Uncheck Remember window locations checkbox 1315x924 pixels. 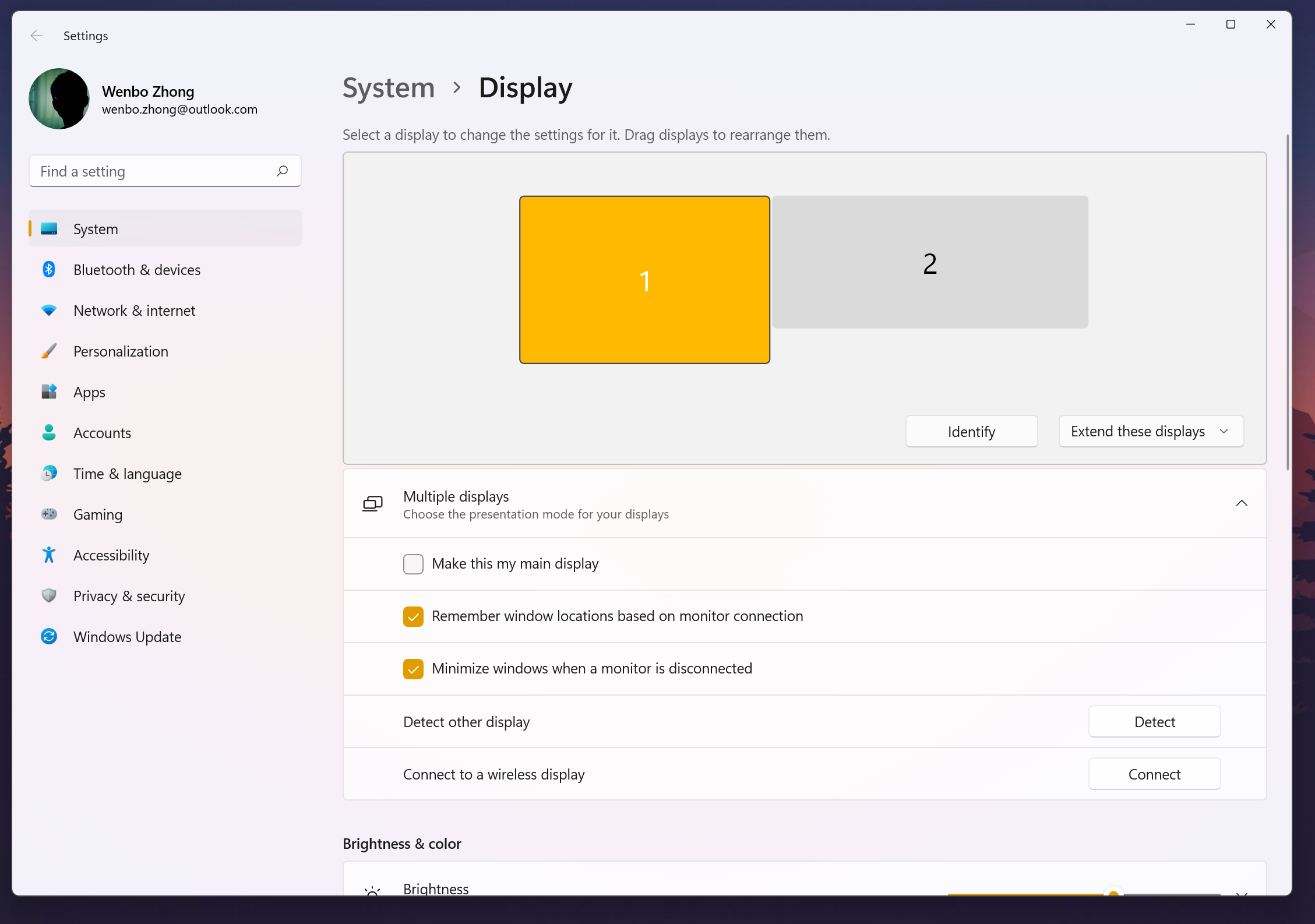(413, 616)
